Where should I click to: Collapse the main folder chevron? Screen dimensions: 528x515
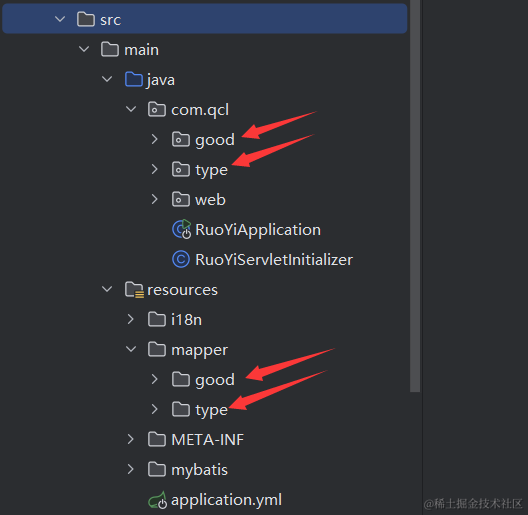[x=84, y=49]
